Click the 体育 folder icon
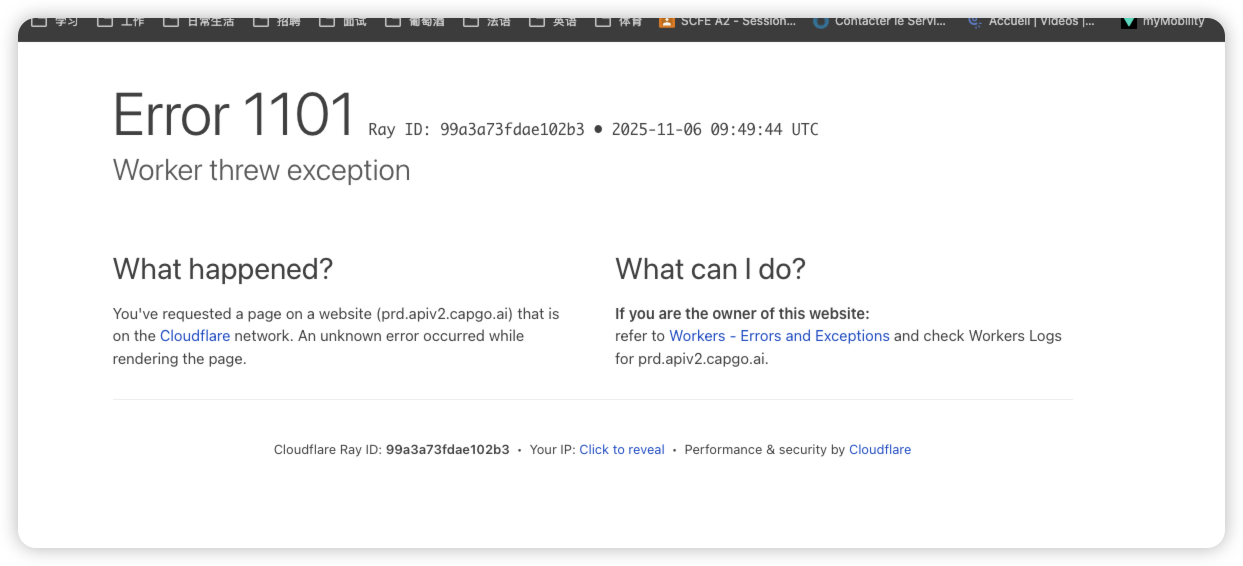 [603, 21]
